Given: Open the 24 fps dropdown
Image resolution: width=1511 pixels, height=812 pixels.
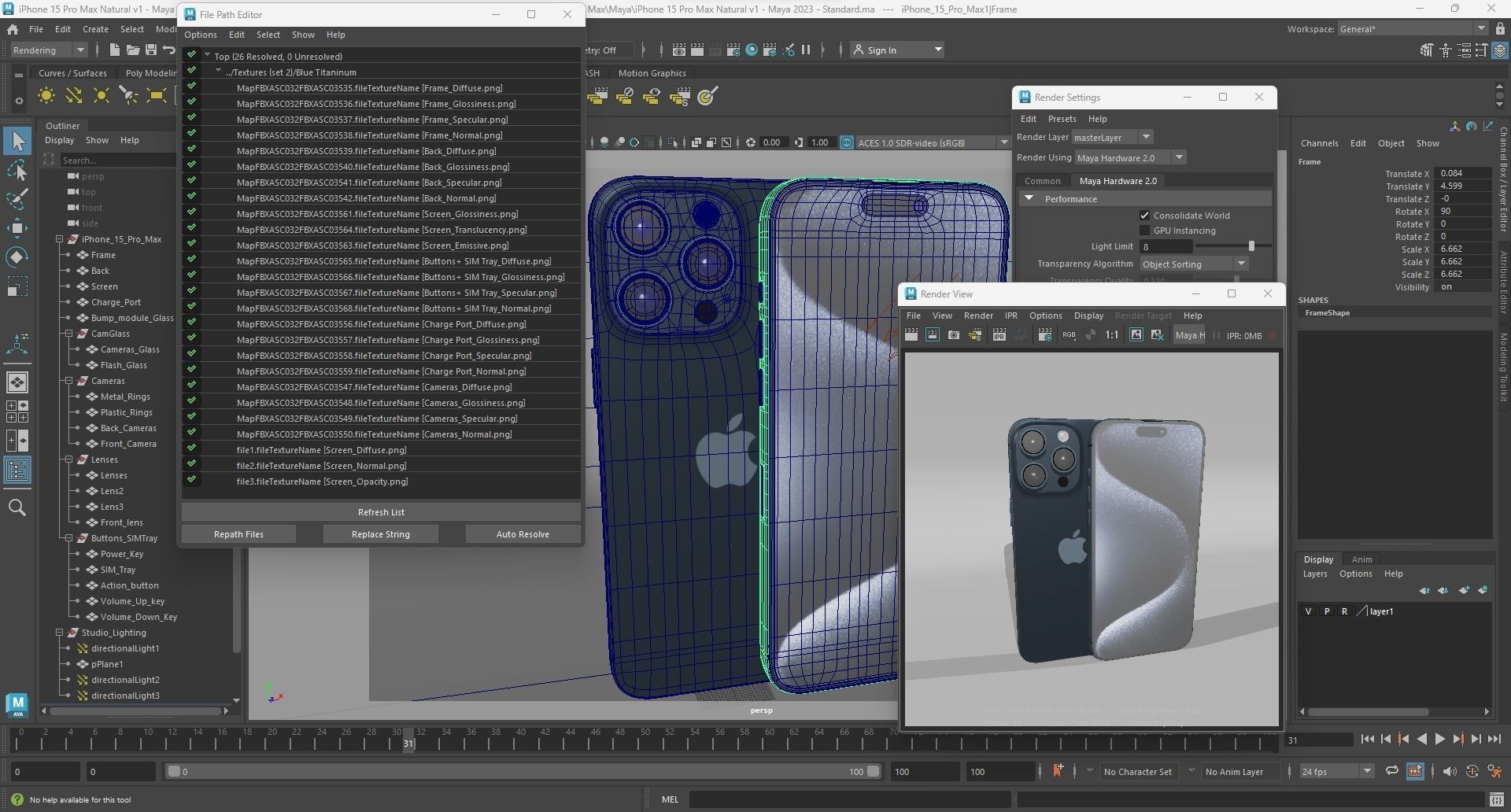Looking at the screenshot, I should 1336,771.
